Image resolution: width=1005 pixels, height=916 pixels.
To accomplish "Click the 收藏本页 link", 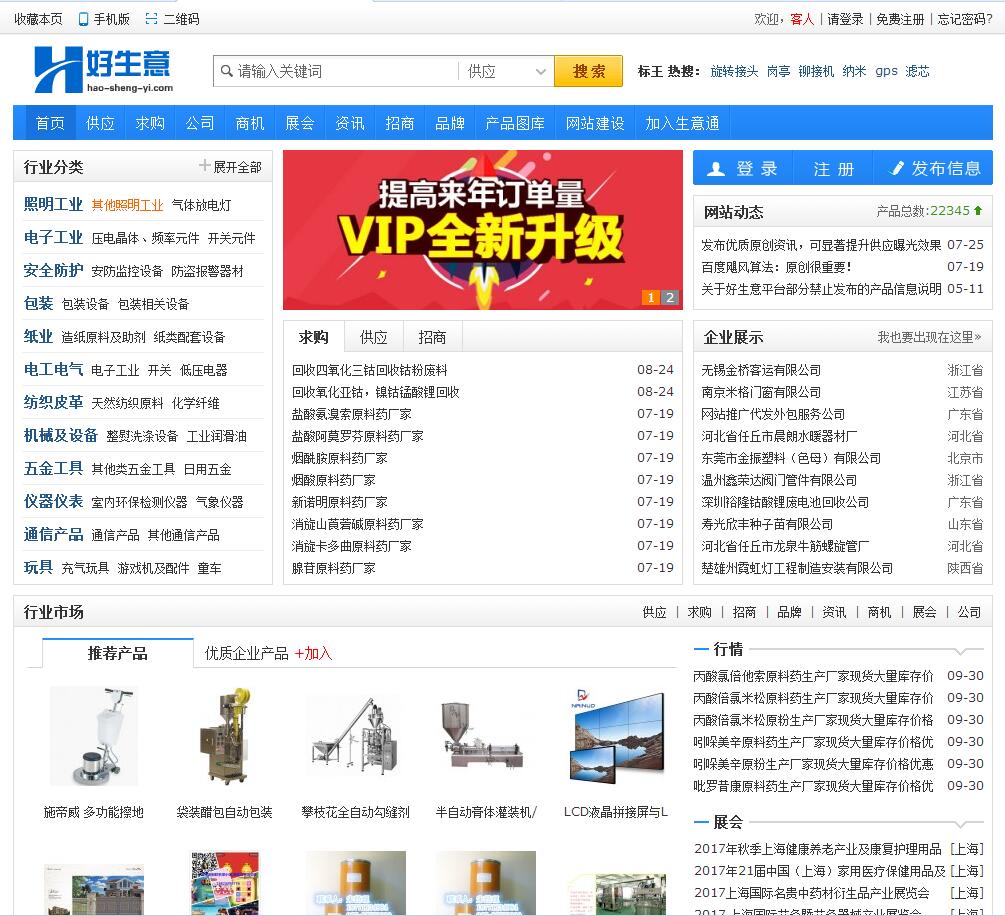I will point(38,19).
